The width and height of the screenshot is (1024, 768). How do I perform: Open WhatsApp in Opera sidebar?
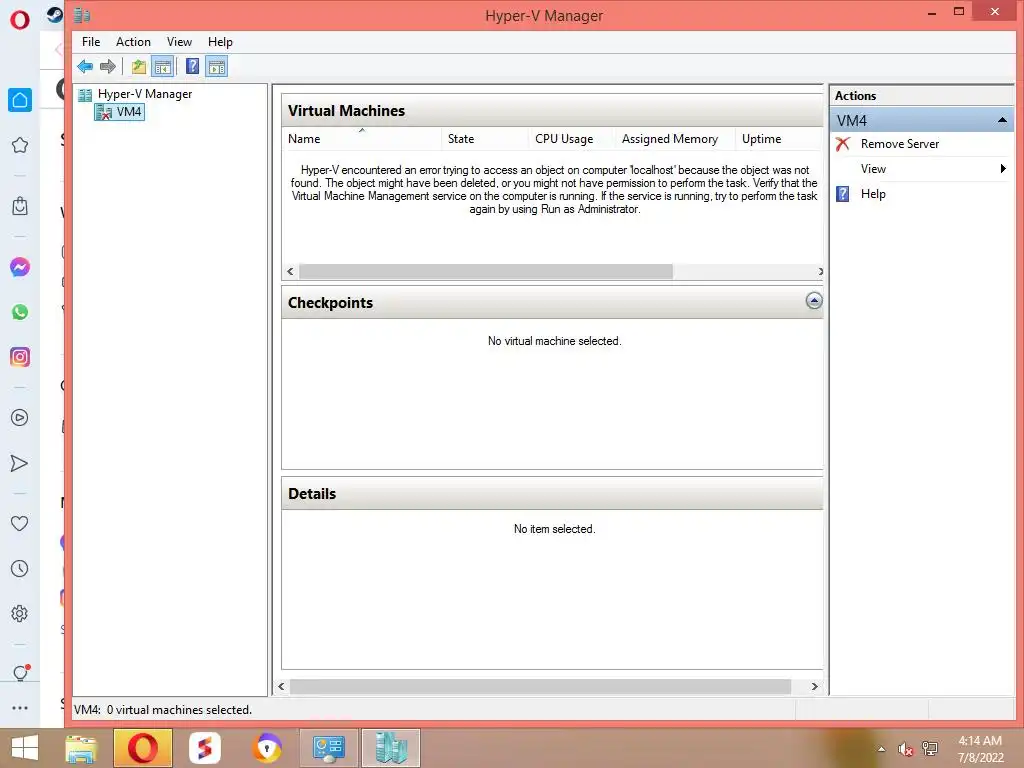pyautogui.click(x=20, y=312)
